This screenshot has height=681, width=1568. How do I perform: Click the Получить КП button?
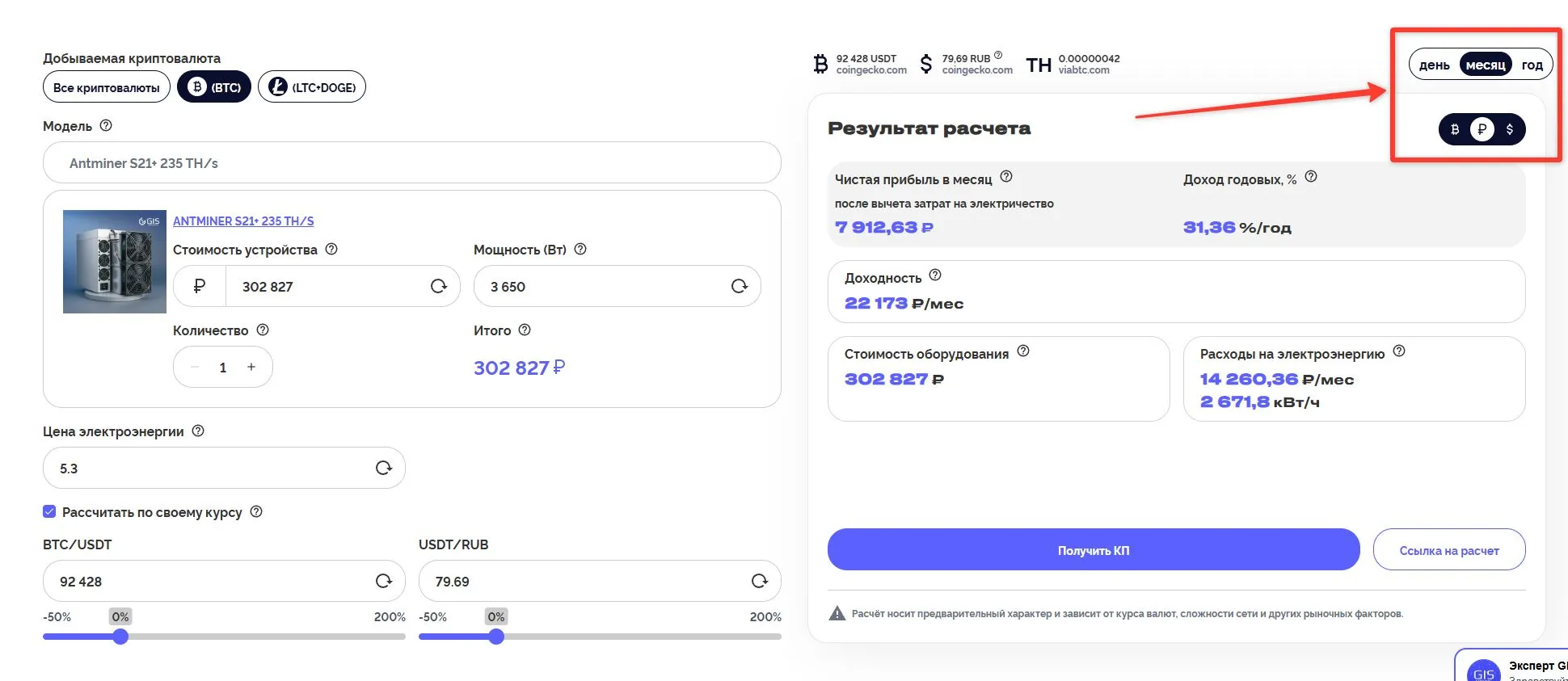(1094, 550)
